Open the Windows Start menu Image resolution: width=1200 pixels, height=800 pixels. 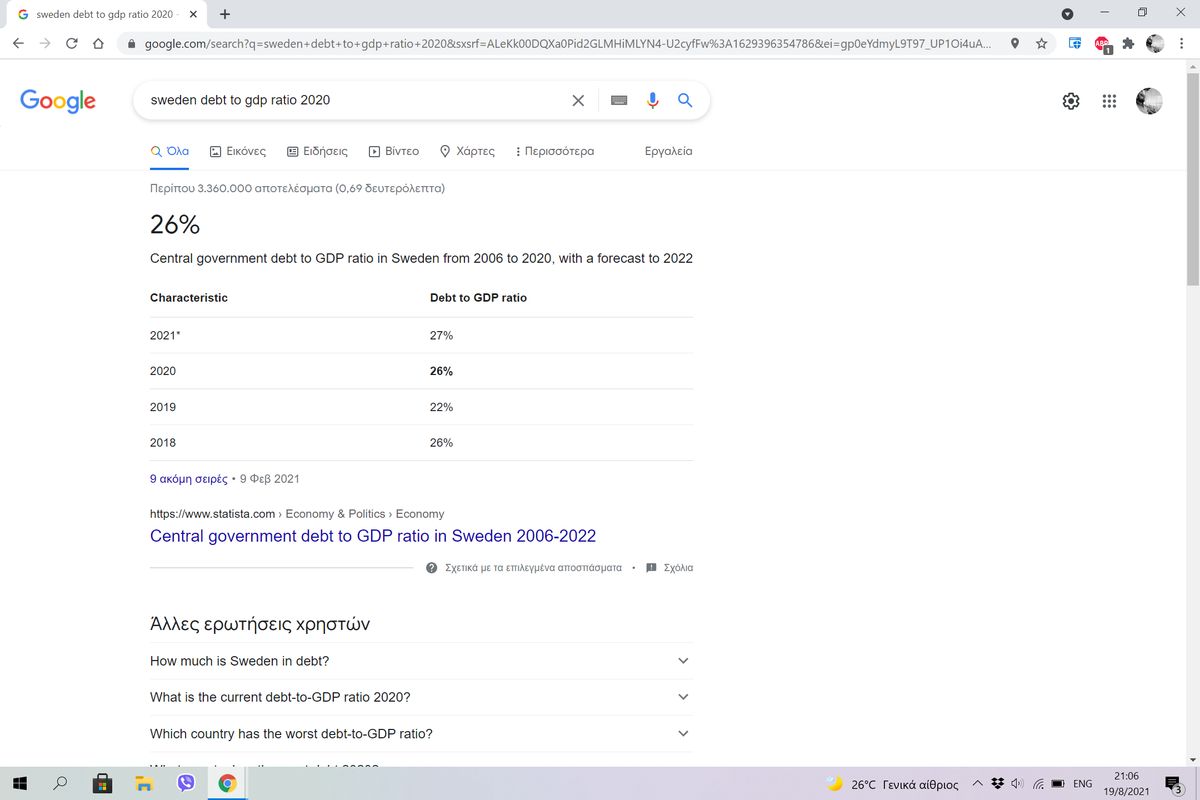tap(20, 784)
